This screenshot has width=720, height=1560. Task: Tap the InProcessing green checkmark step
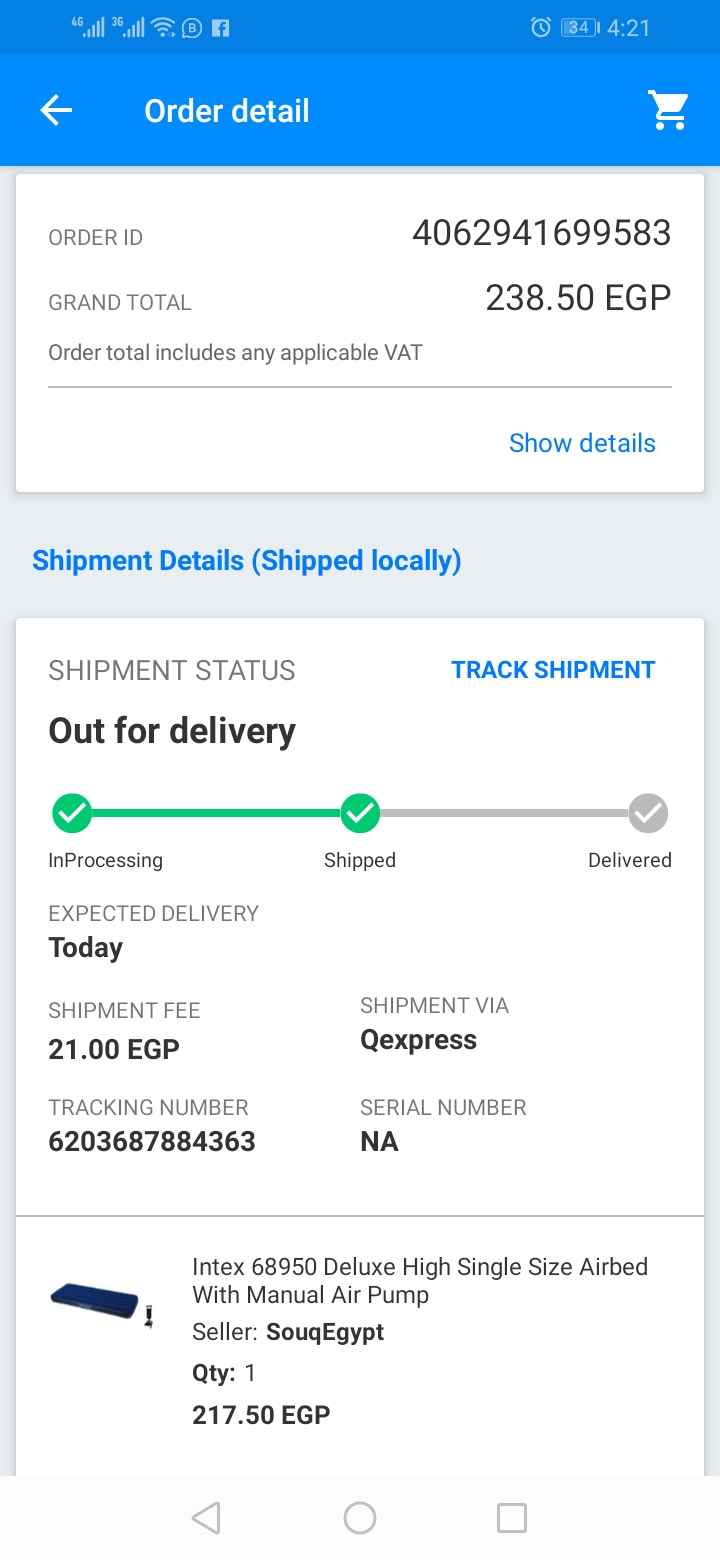pyautogui.click(x=72, y=814)
